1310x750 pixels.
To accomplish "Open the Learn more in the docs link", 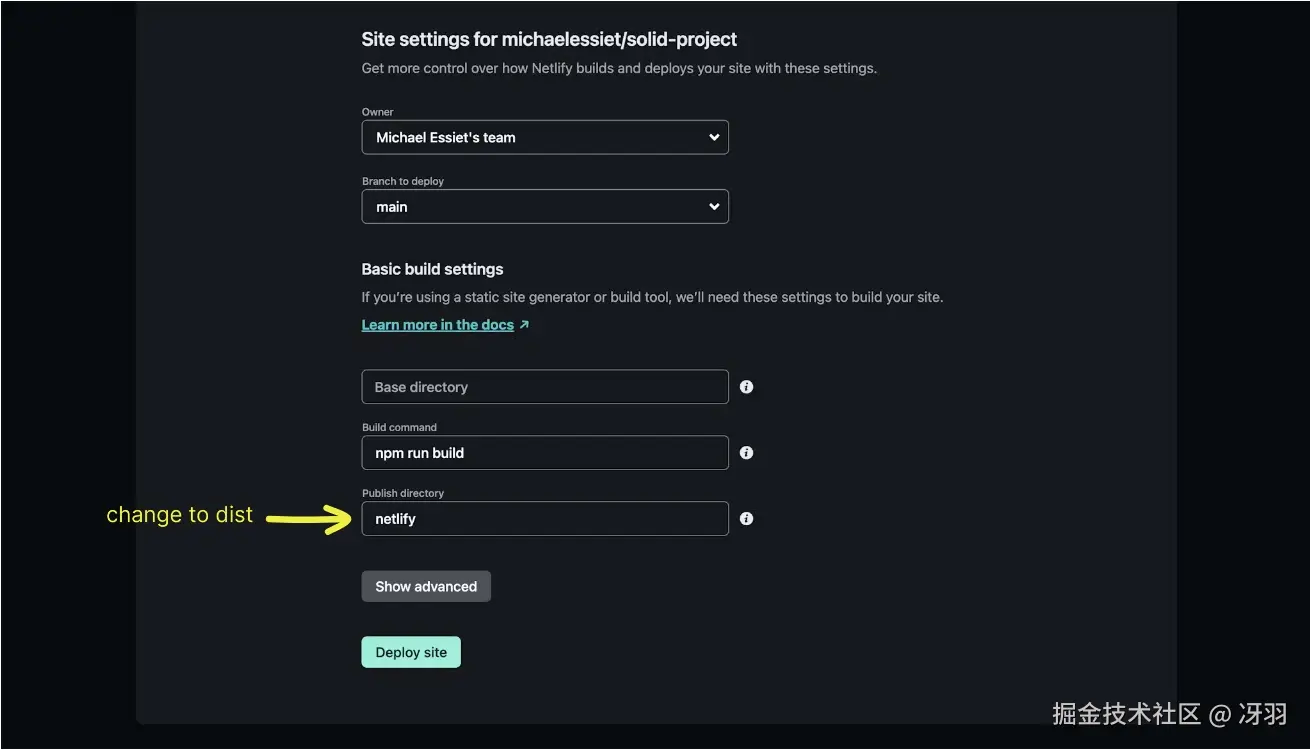I will 438,325.
